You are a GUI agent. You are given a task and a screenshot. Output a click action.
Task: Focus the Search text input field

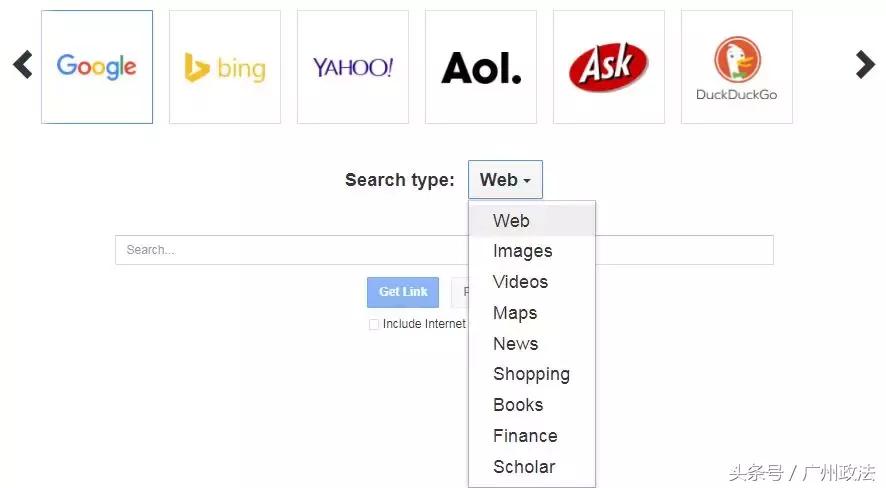point(290,250)
